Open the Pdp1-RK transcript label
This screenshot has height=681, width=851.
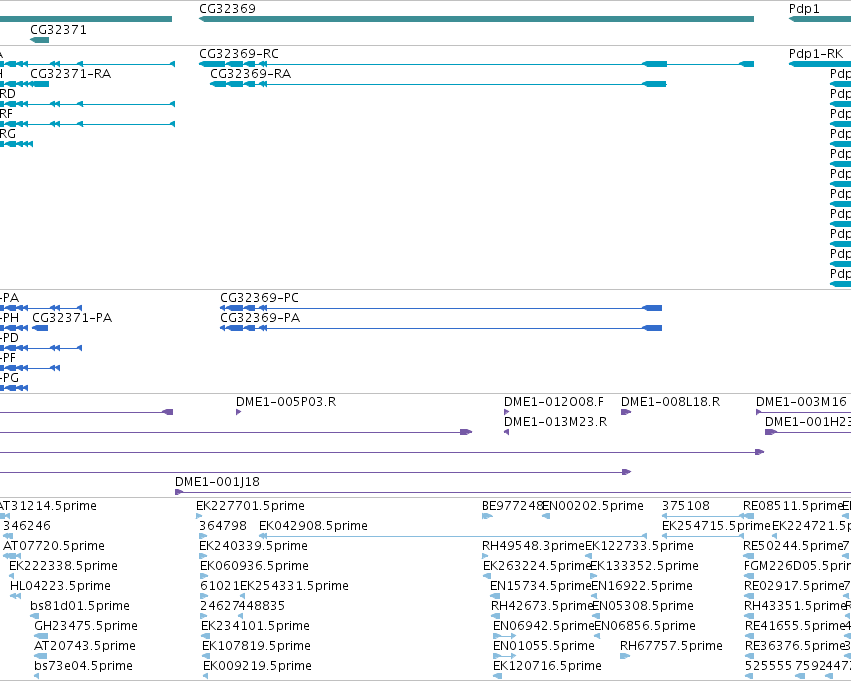[816, 54]
